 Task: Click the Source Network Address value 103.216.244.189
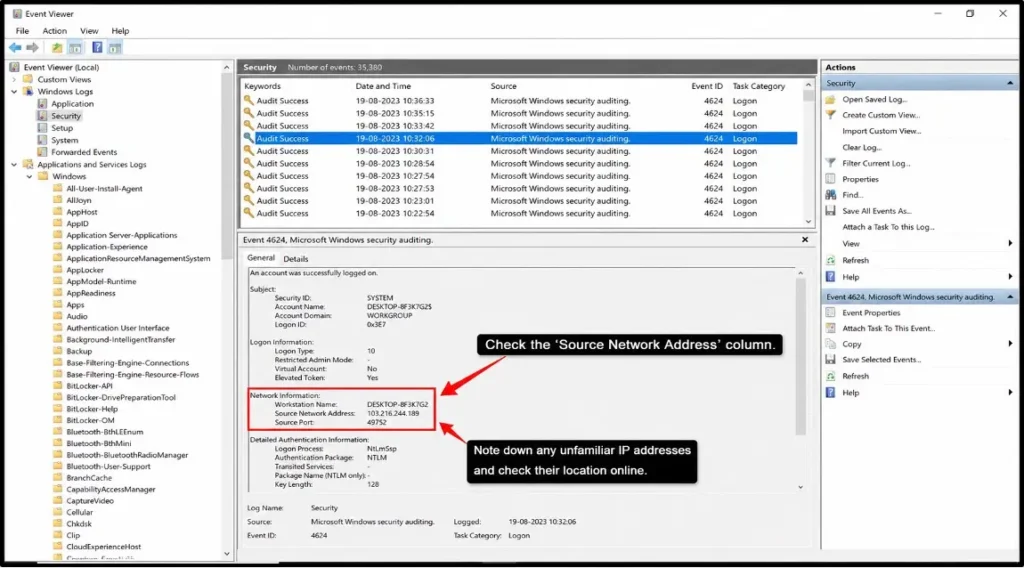tap(392, 413)
